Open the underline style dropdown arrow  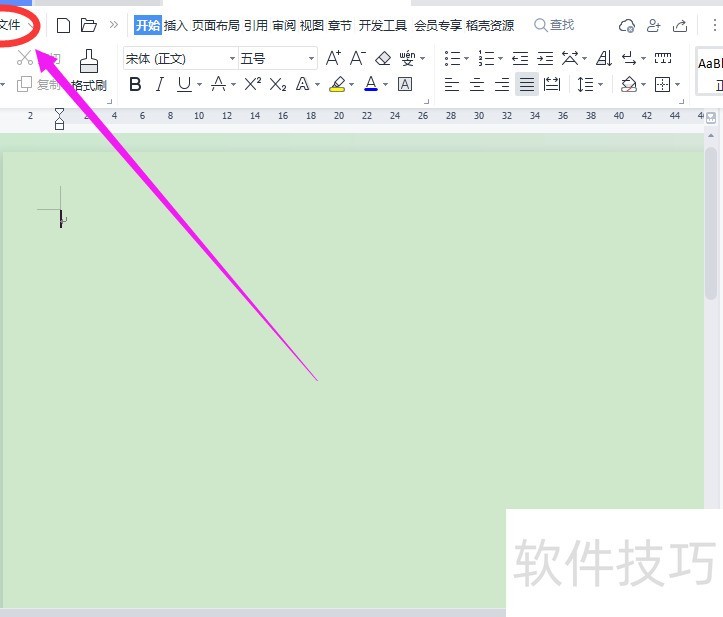pos(199,85)
